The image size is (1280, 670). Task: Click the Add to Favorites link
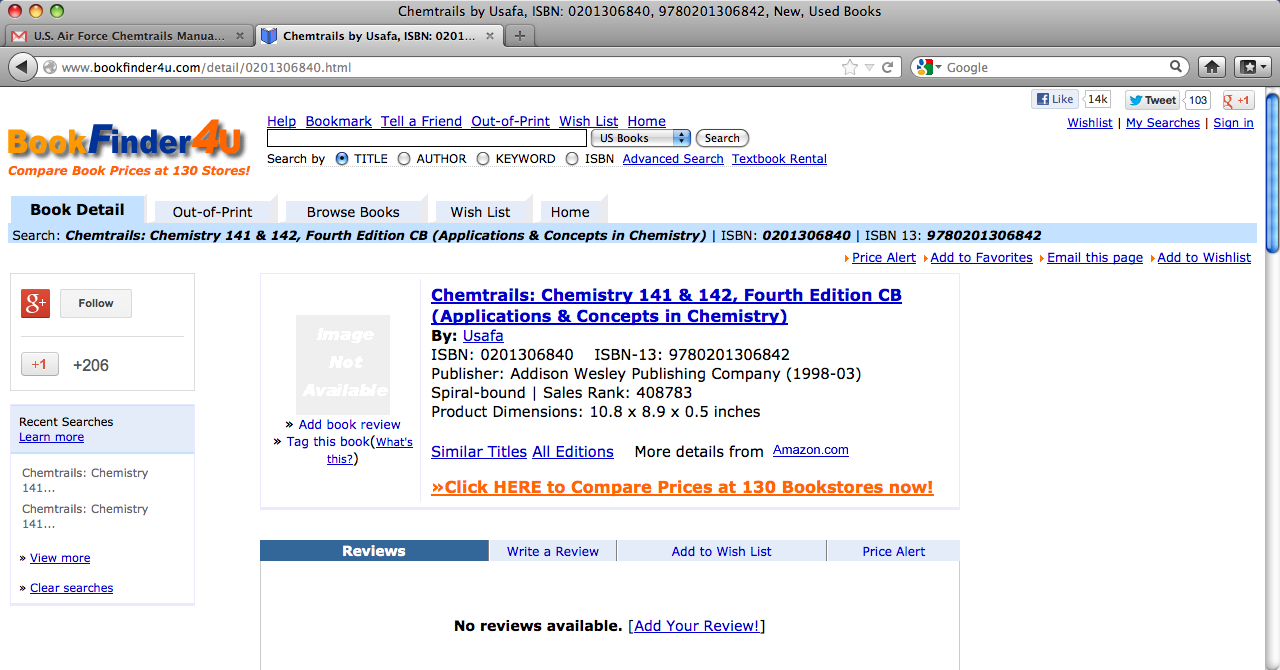[981, 257]
